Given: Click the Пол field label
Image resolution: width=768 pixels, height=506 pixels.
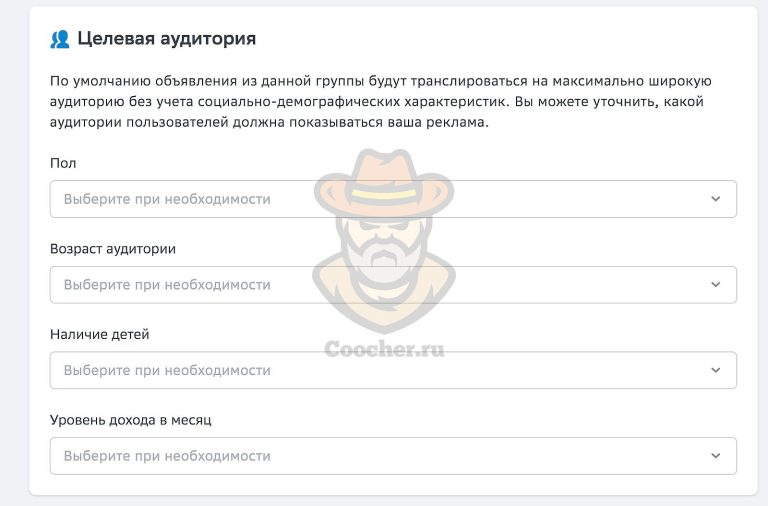Looking at the screenshot, I should tap(63, 163).
